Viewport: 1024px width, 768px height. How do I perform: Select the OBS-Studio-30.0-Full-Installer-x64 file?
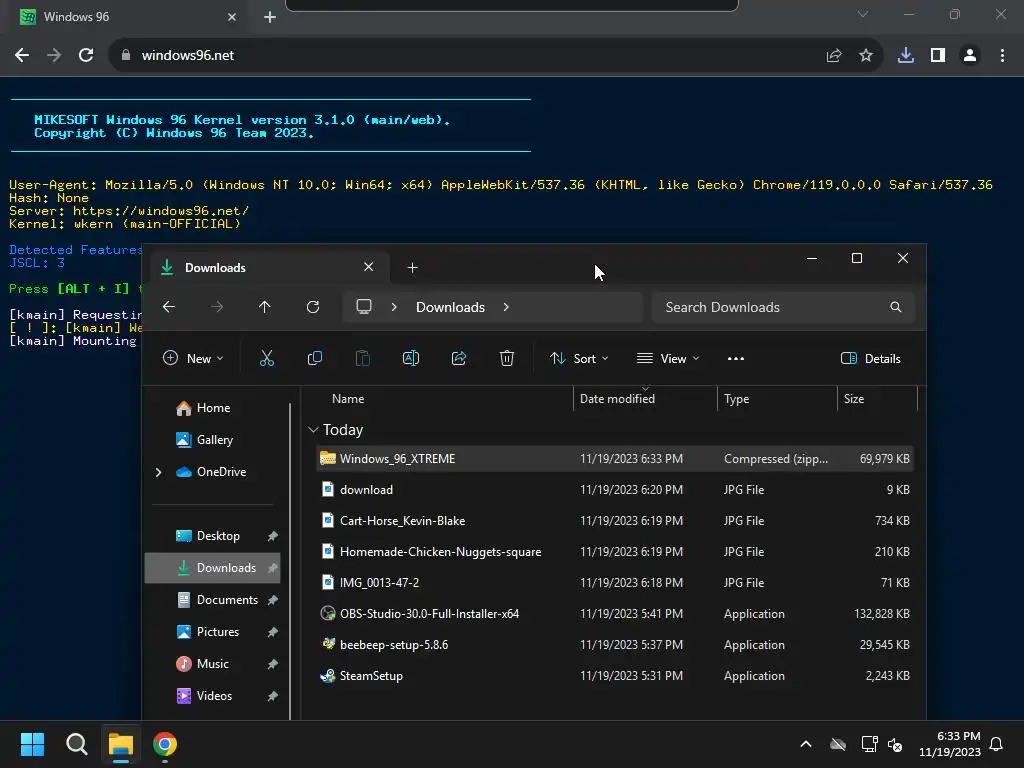point(615,614)
